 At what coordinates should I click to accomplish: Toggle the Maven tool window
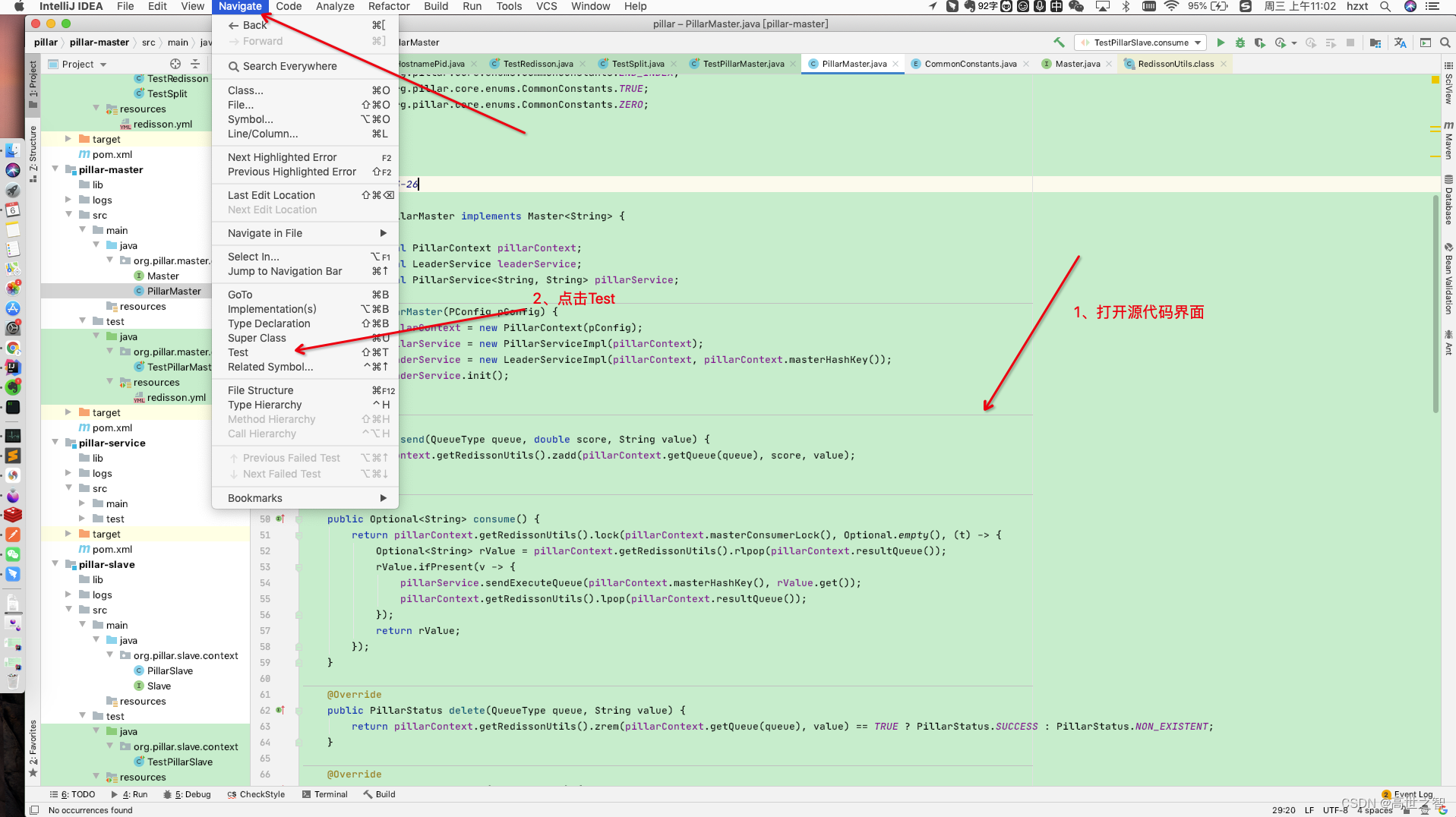pyautogui.click(x=1448, y=140)
